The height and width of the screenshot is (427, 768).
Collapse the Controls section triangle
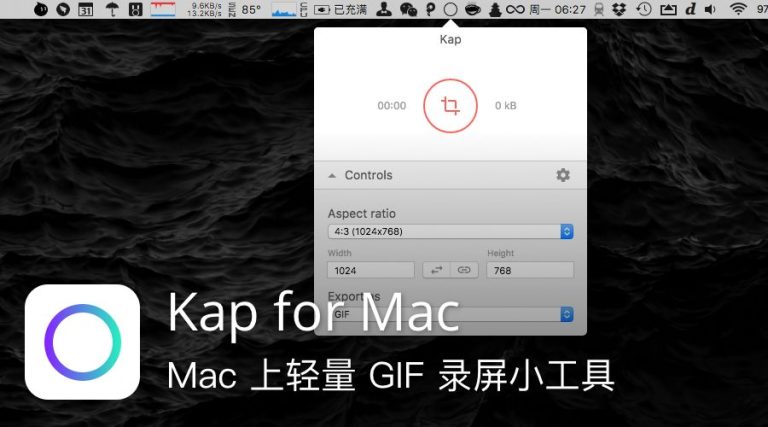pyautogui.click(x=332, y=175)
